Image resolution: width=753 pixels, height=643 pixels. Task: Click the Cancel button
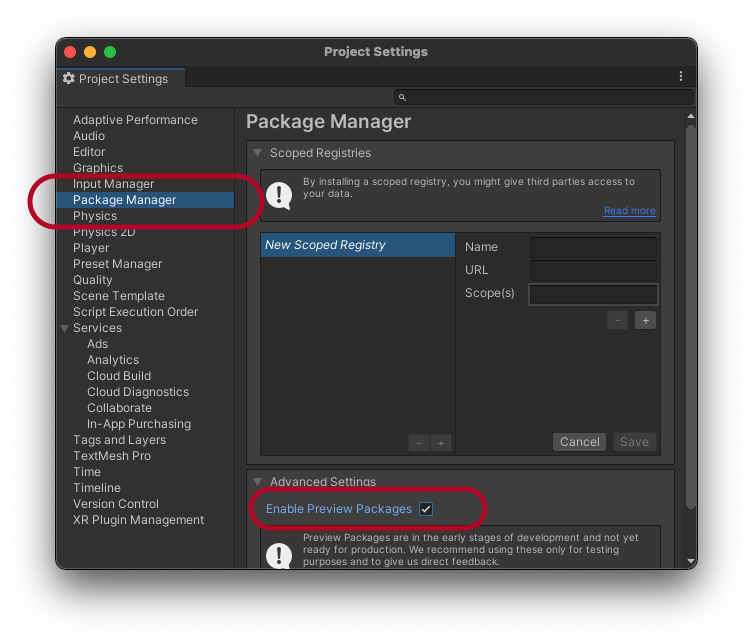click(580, 442)
